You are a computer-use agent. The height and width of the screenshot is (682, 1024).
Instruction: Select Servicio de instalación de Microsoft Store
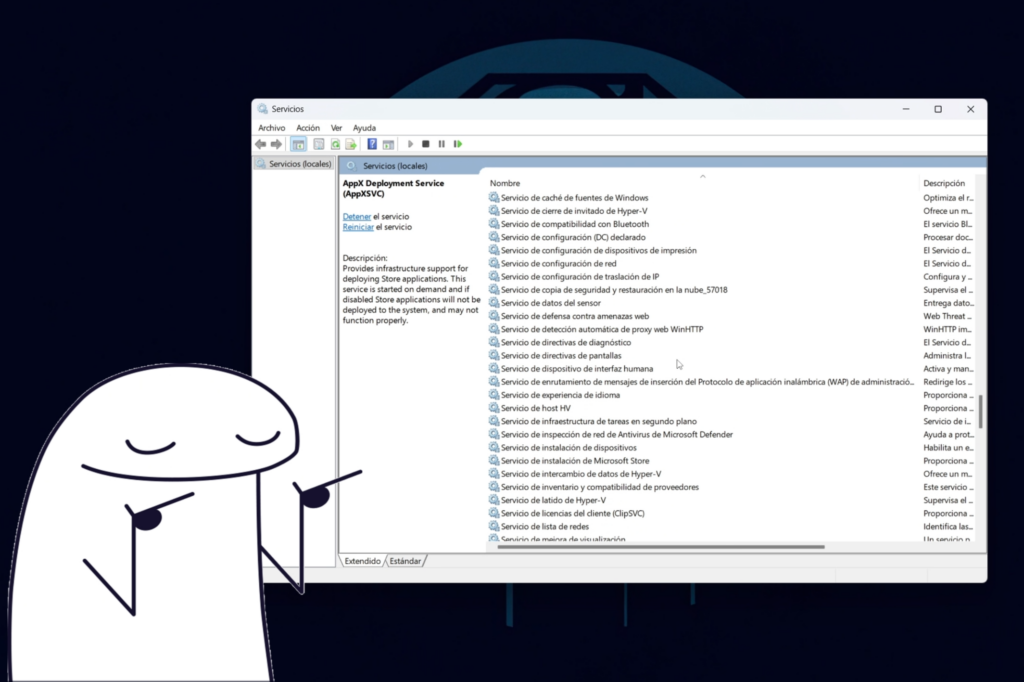[x=575, y=461]
